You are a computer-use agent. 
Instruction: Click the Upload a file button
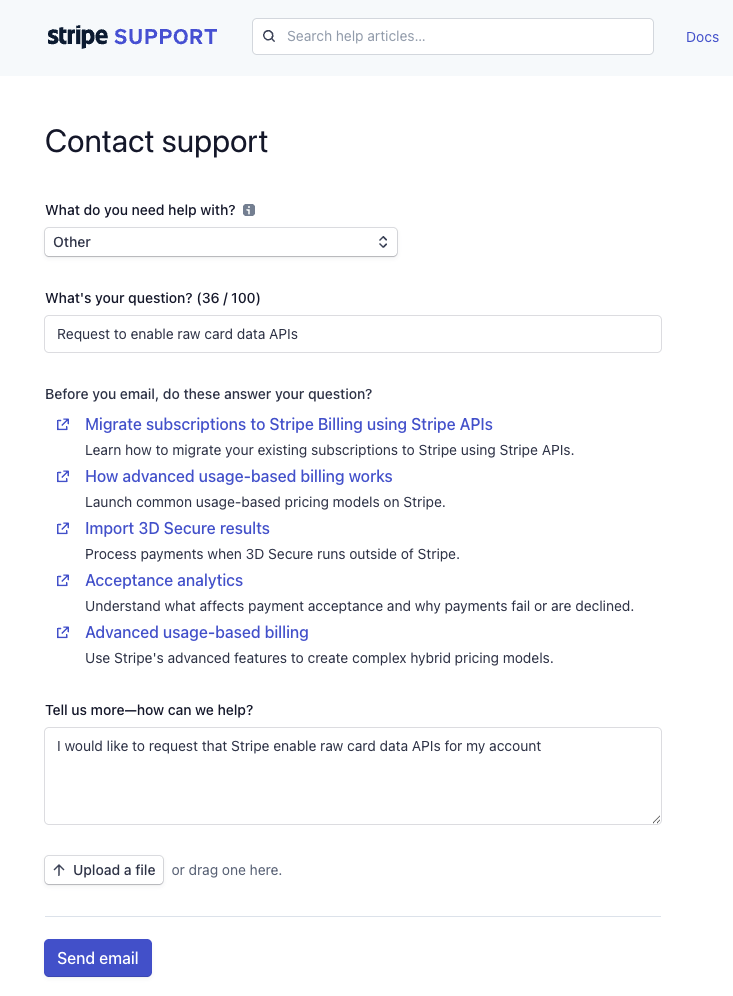click(103, 869)
